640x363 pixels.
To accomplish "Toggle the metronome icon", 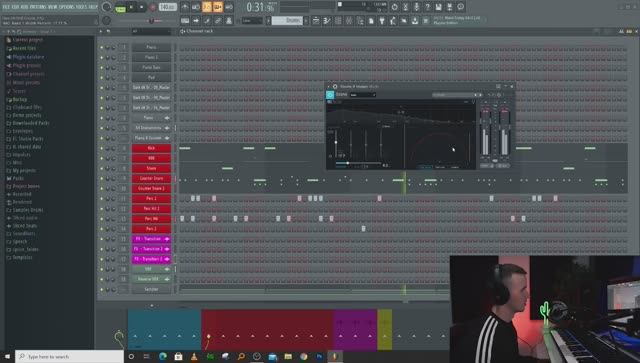I will coord(185,7).
